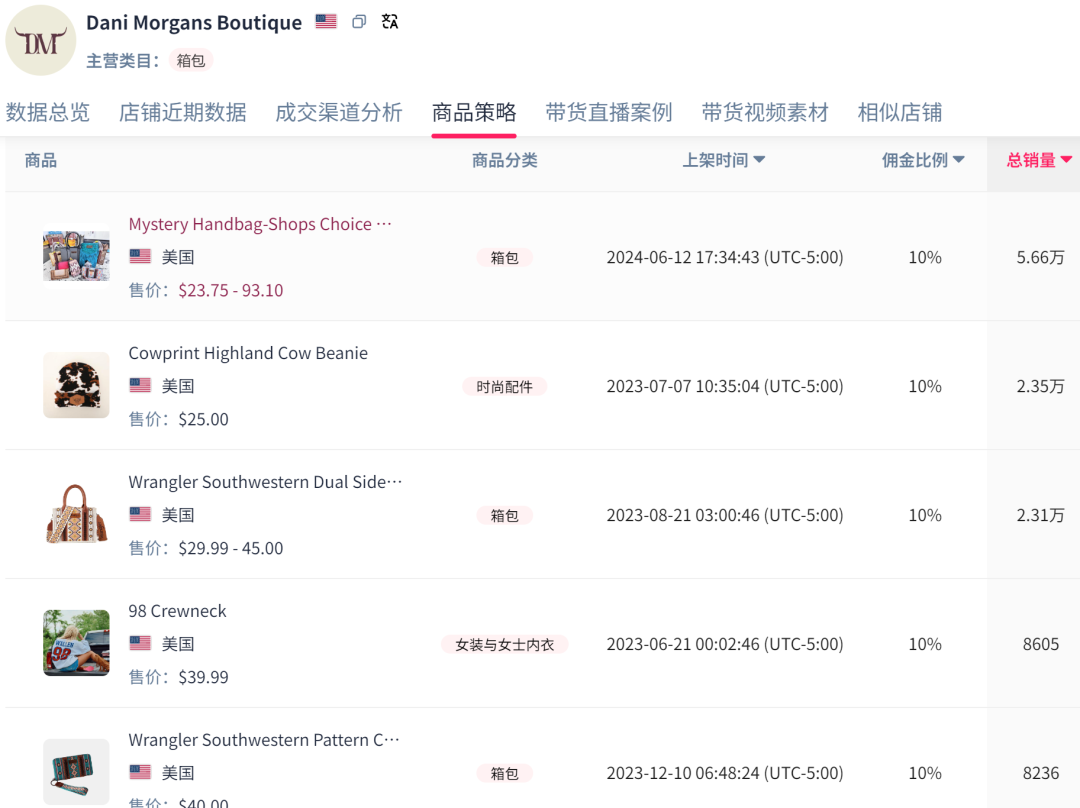
Task: Click the Cowprint Beanie product thumbnail
Action: coord(76,385)
